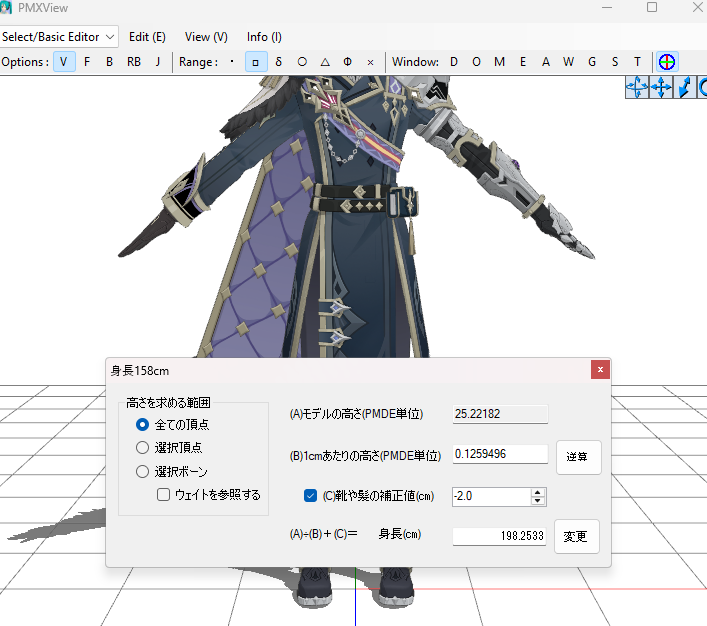Toggle the RB rigid body option
This screenshot has width=707, height=626.
point(133,62)
